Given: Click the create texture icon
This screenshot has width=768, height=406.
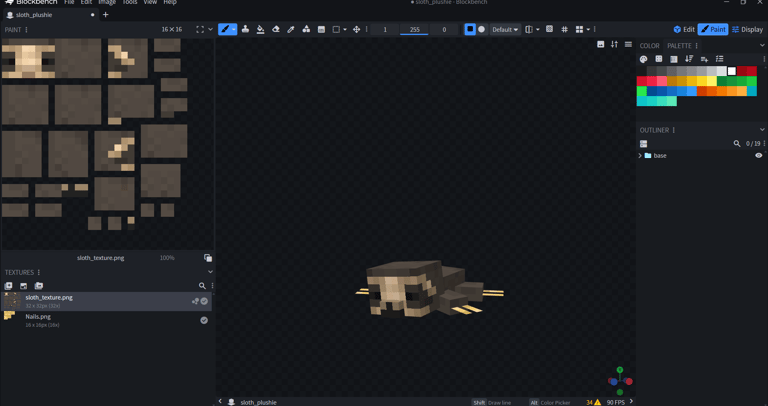Looking at the screenshot, I should pyautogui.click(x=8, y=286).
